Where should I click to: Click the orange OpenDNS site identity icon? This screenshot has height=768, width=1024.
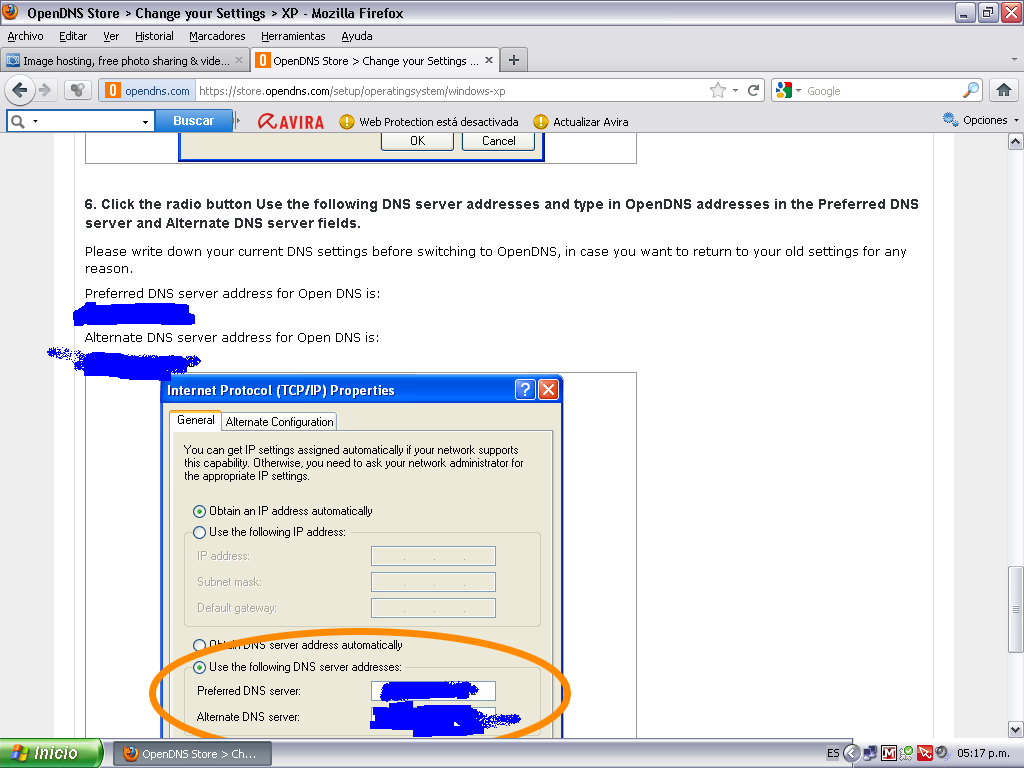113,91
